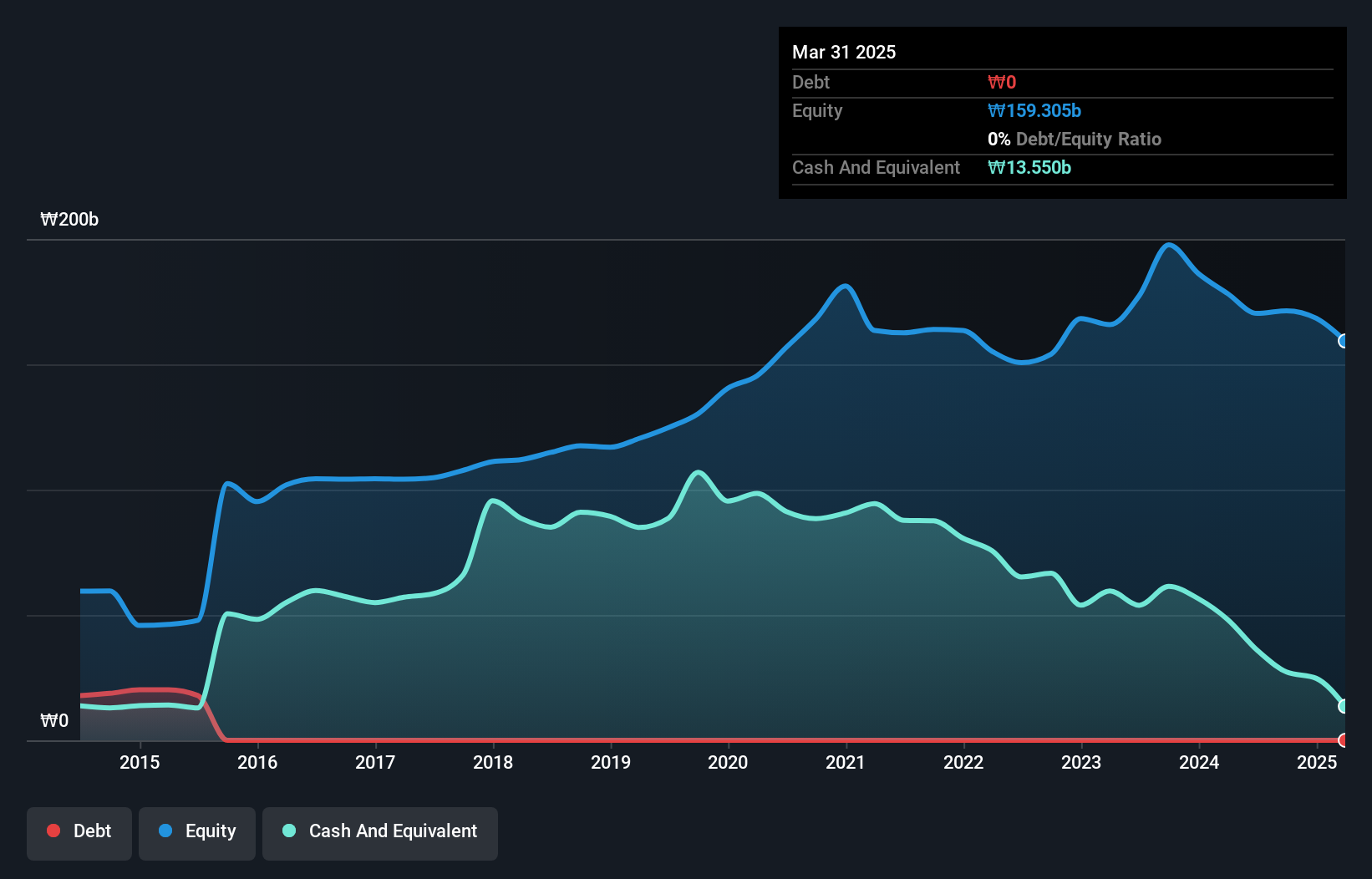Click the ₩159.305b equity value
The image size is (1372, 879).
coord(1034,110)
